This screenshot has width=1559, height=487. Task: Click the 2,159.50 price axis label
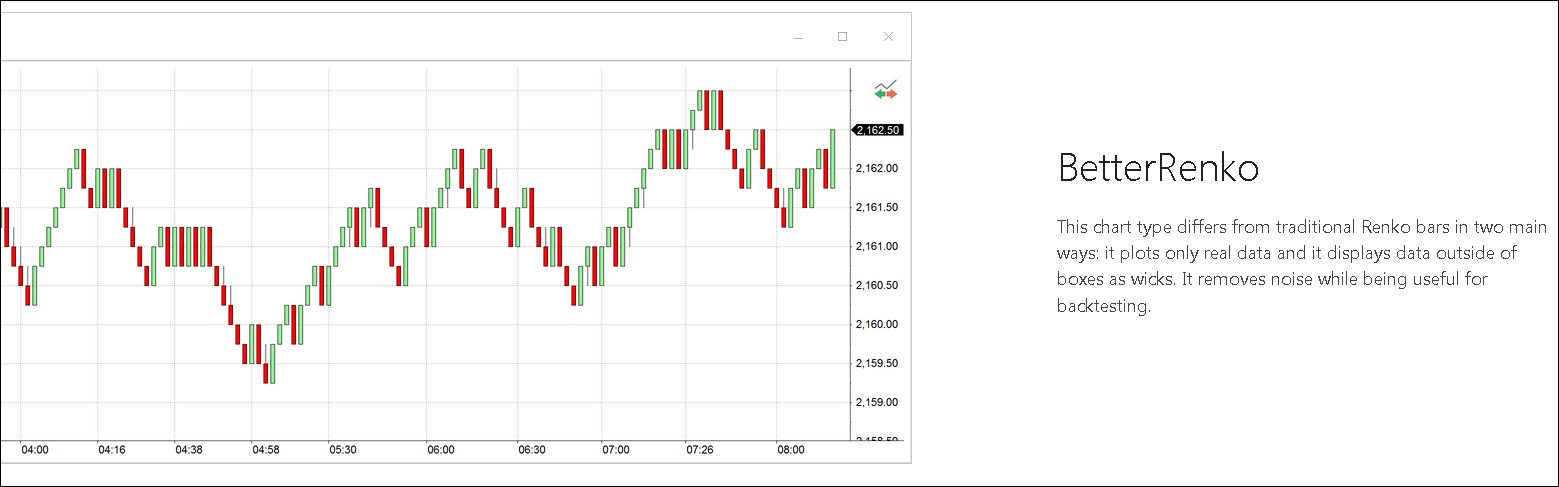[x=877, y=363]
